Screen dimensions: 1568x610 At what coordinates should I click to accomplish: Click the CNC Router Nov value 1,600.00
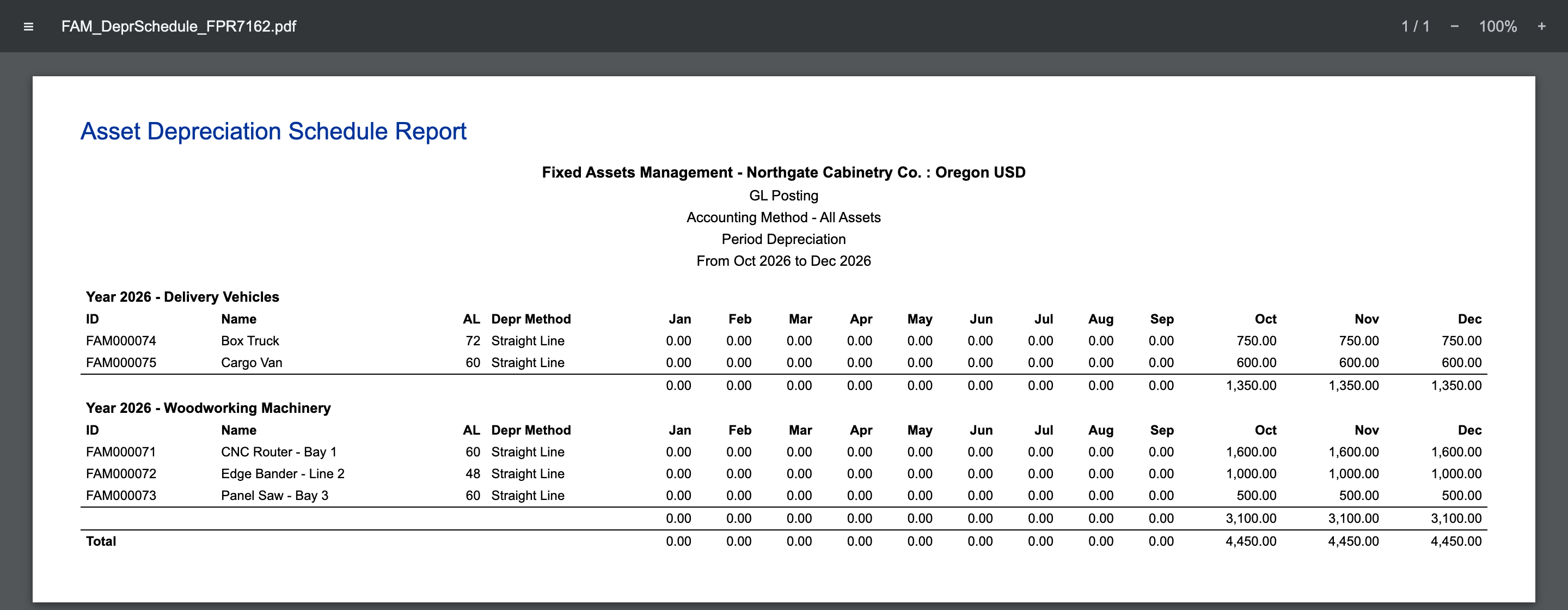[x=1353, y=452]
